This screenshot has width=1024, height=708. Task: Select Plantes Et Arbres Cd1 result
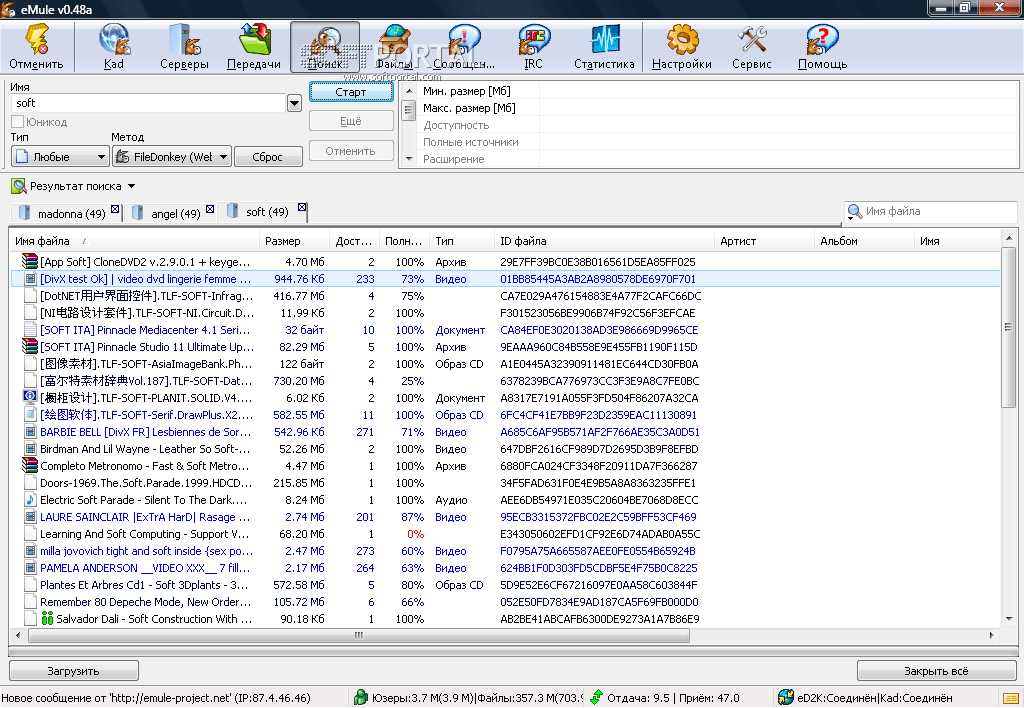coord(505,585)
